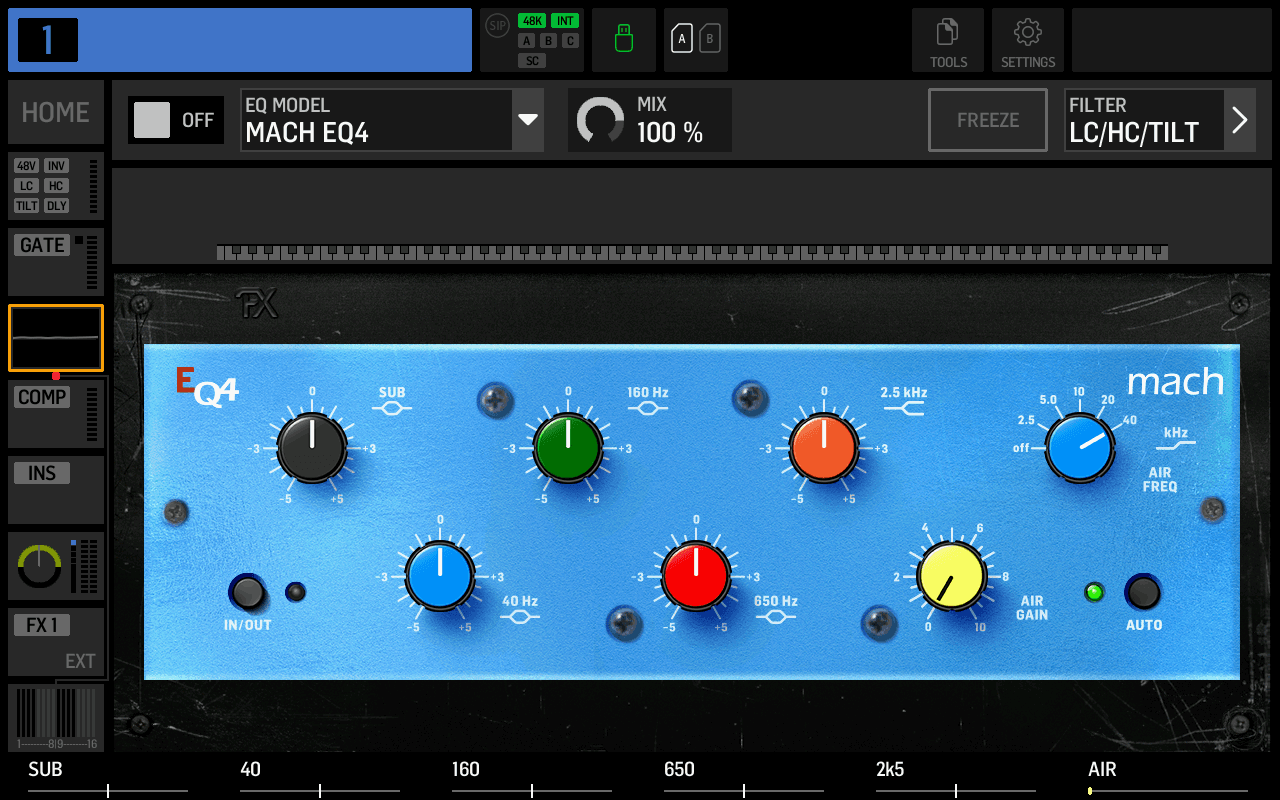Open the Settings gear

coord(1028,40)
